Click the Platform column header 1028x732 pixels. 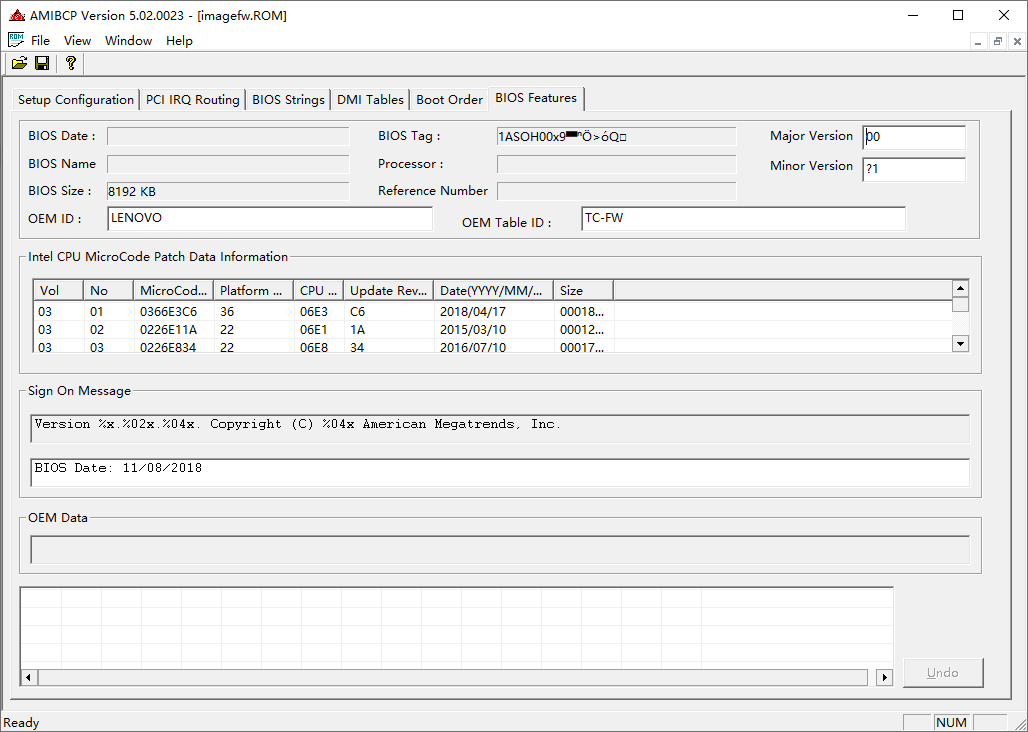point(253,290)
